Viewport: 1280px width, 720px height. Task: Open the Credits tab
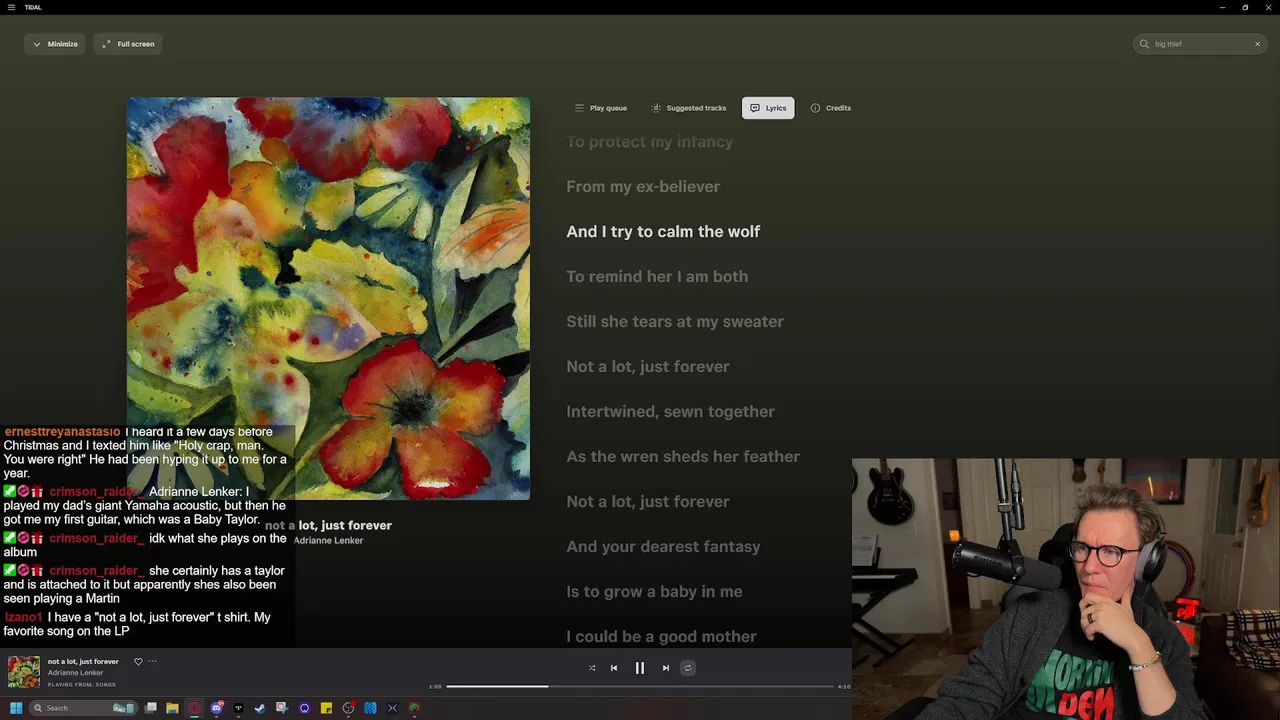[831, 108]
